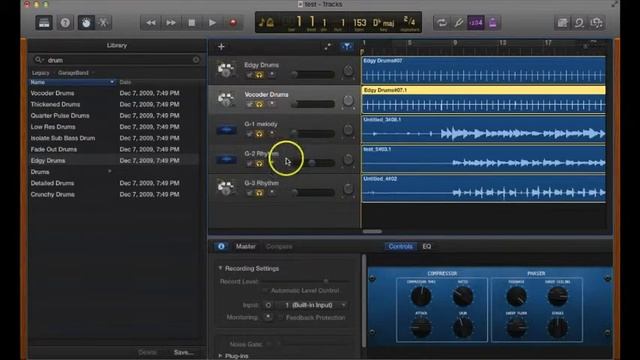
Task: Switch to the Master tab
Action: point(246,246)
